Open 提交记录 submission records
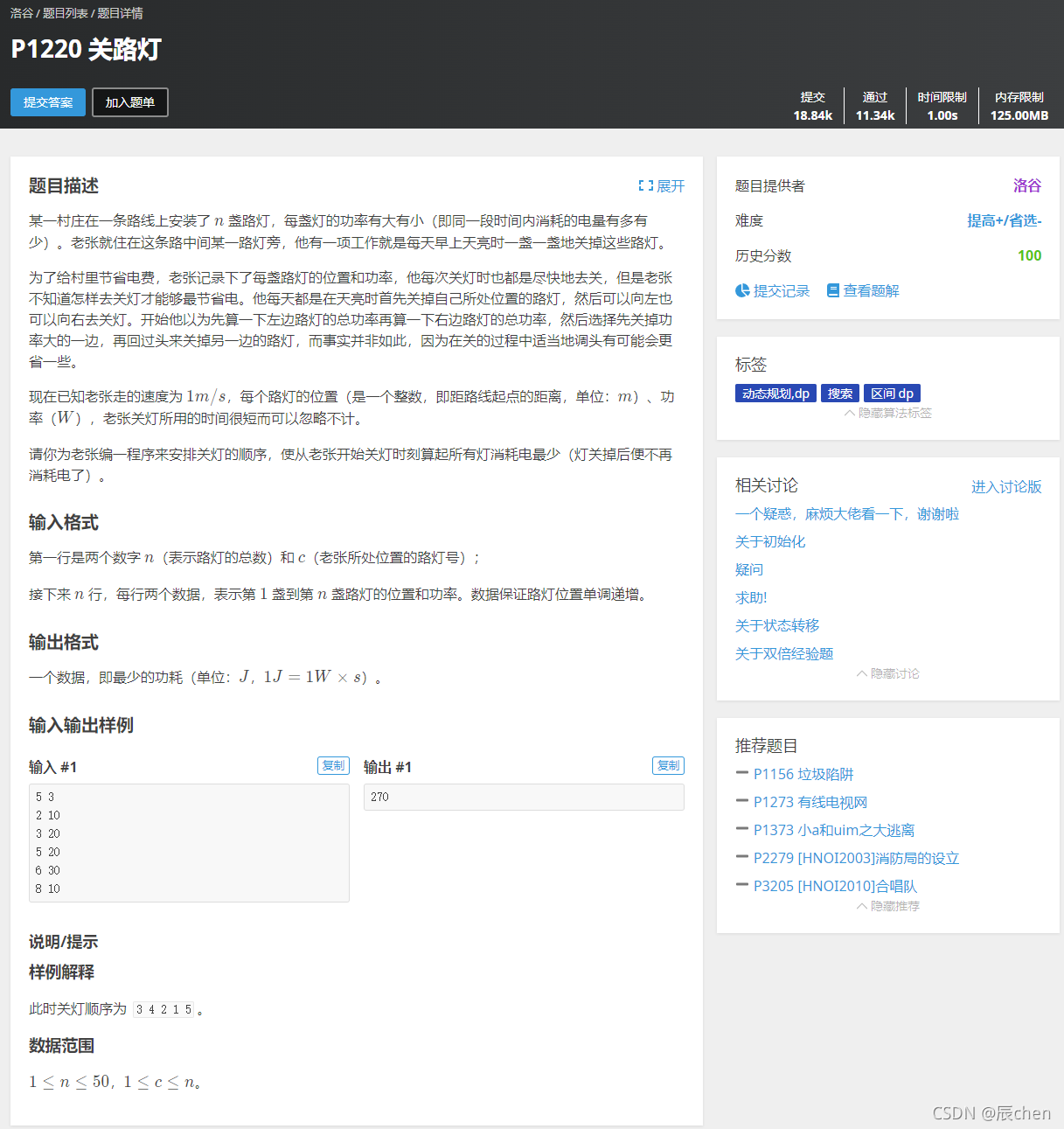Viewport: 1064px width, 1129px height. click(x=782, y=290)
